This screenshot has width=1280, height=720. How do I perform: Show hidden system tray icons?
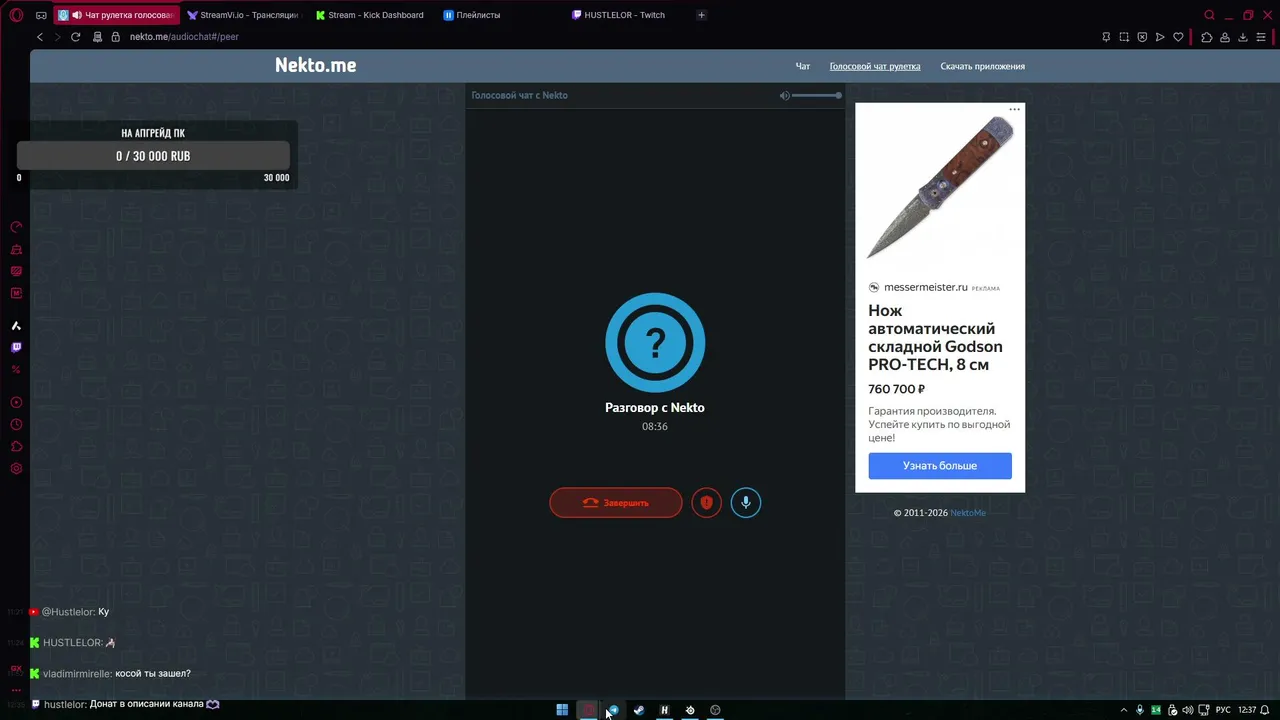pos(1123,710)
